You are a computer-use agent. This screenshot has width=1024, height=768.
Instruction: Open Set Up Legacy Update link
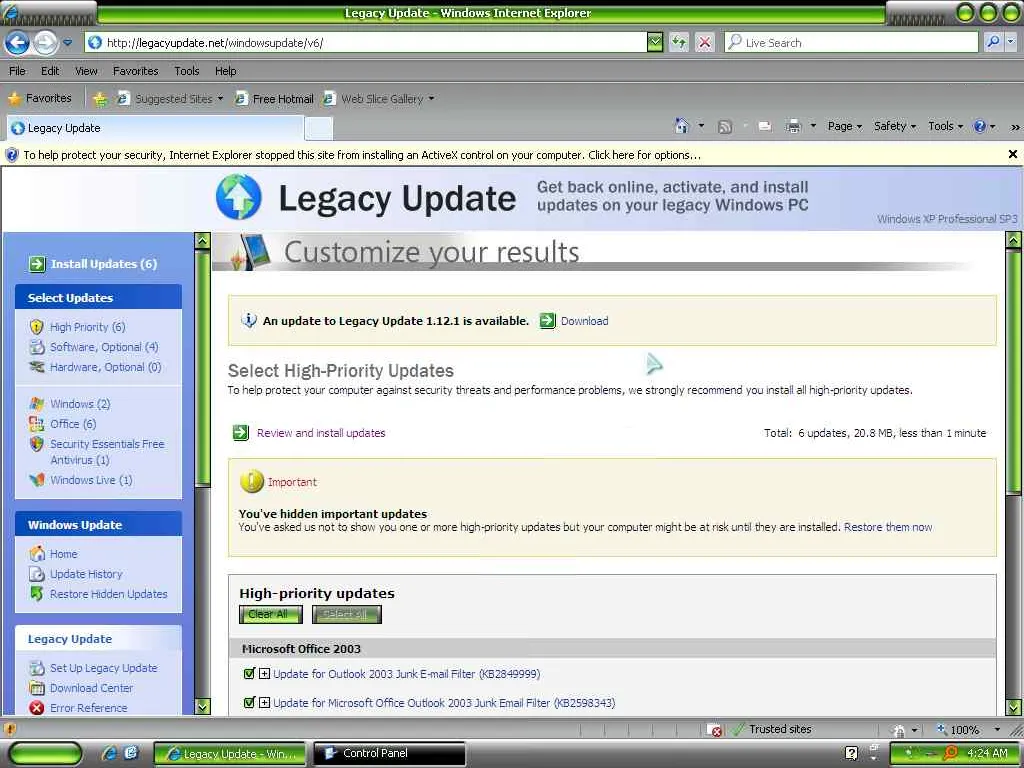[104, 668]
